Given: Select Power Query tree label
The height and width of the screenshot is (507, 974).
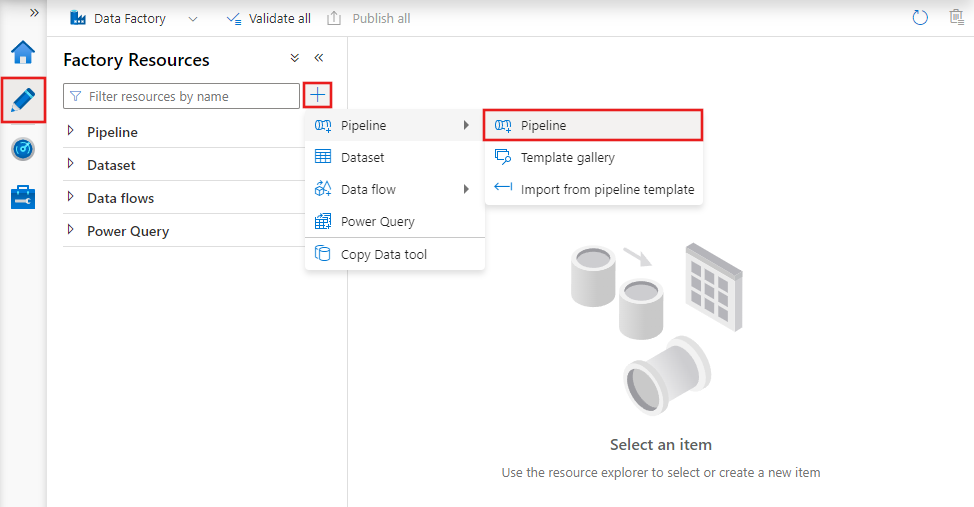Looking at the screenshot, I should pos(128,231).
